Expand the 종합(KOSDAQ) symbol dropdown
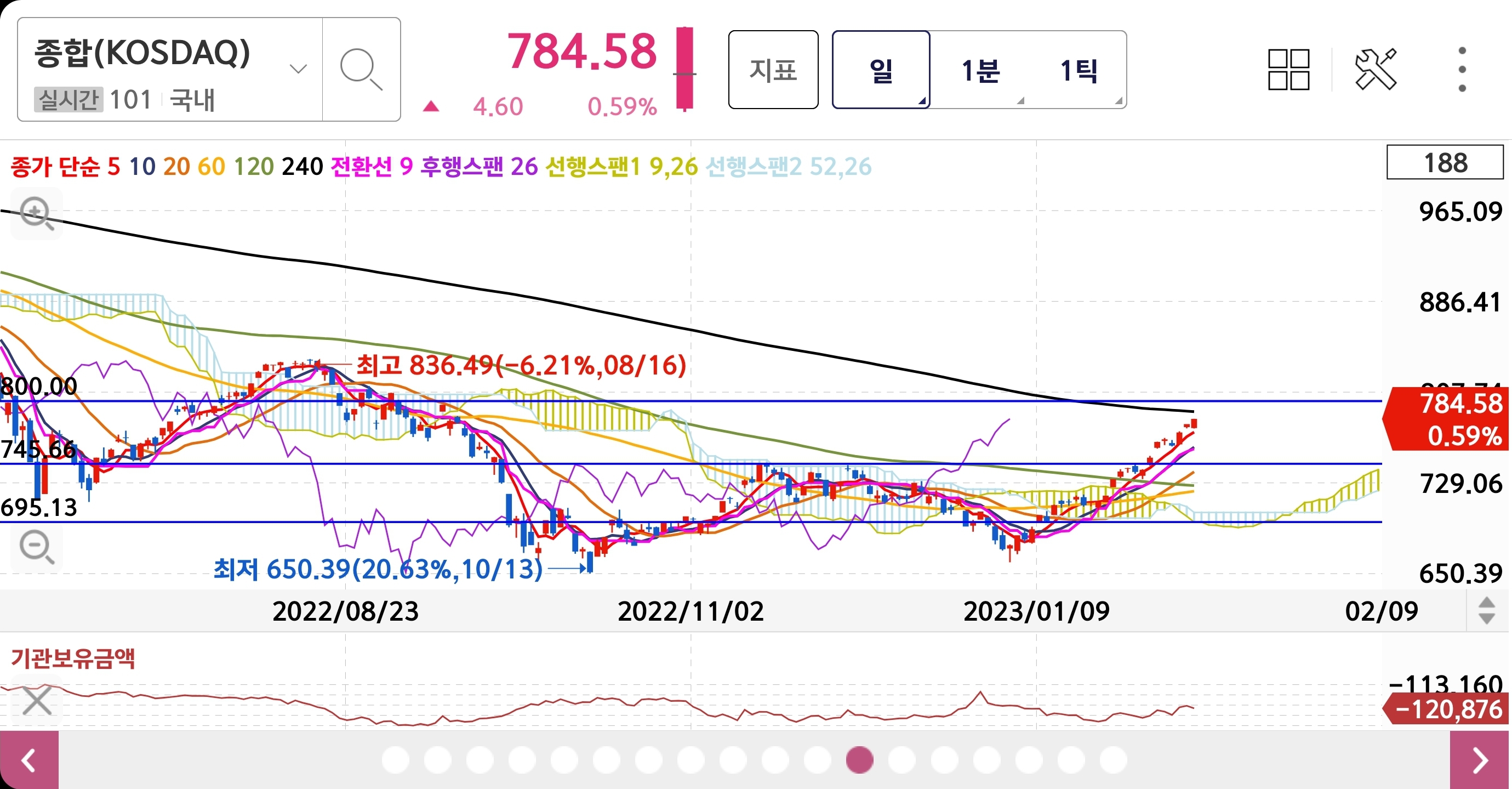This screenshot has height=789, width=1512. [x=298, y=69]
